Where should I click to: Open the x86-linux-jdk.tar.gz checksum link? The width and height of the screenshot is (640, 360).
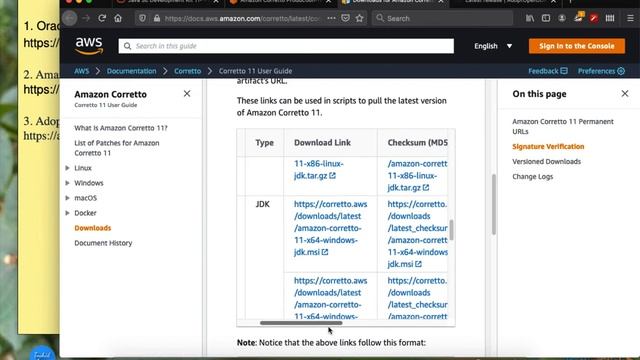[x=417, y=176]
